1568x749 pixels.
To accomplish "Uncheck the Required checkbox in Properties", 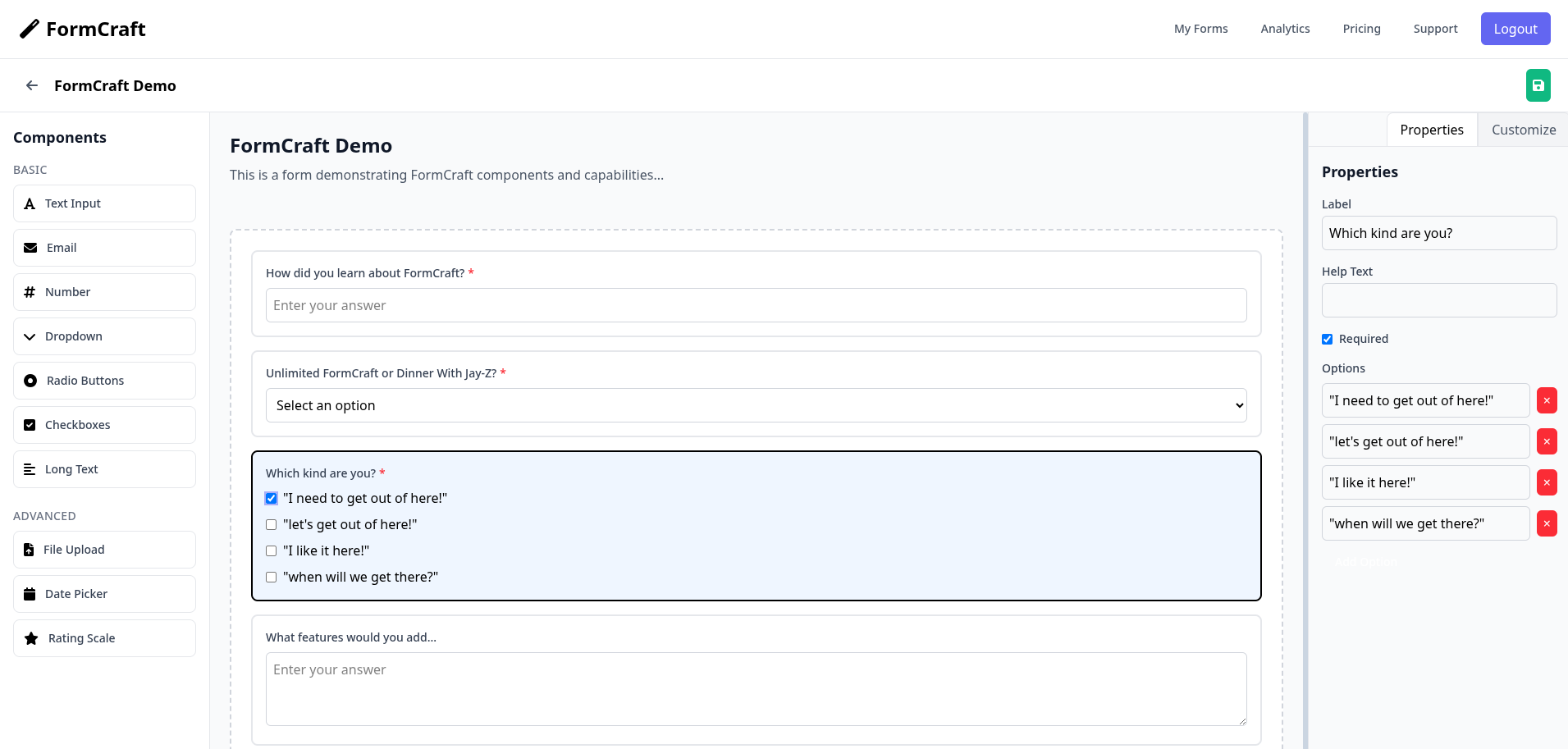I will tap(1327, 339).
